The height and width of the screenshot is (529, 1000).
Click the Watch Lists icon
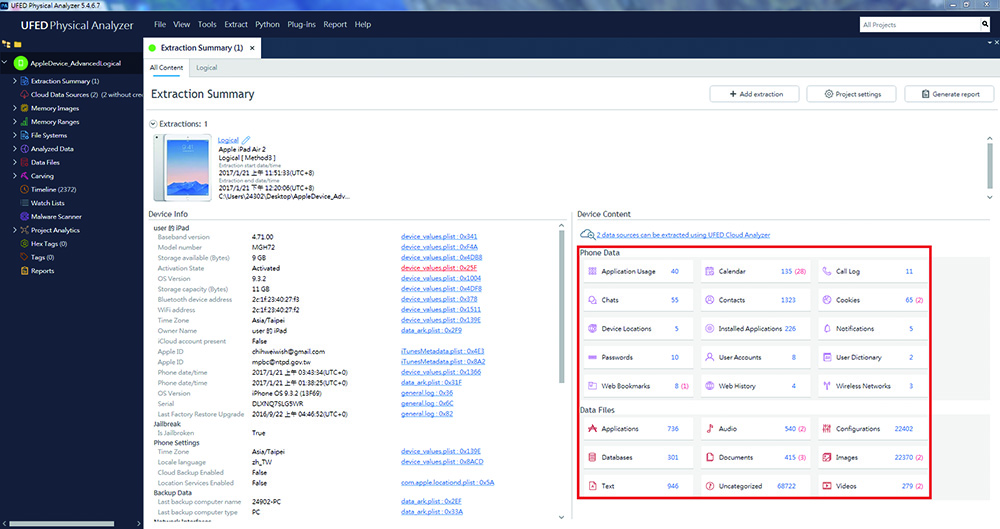[24, 203]
